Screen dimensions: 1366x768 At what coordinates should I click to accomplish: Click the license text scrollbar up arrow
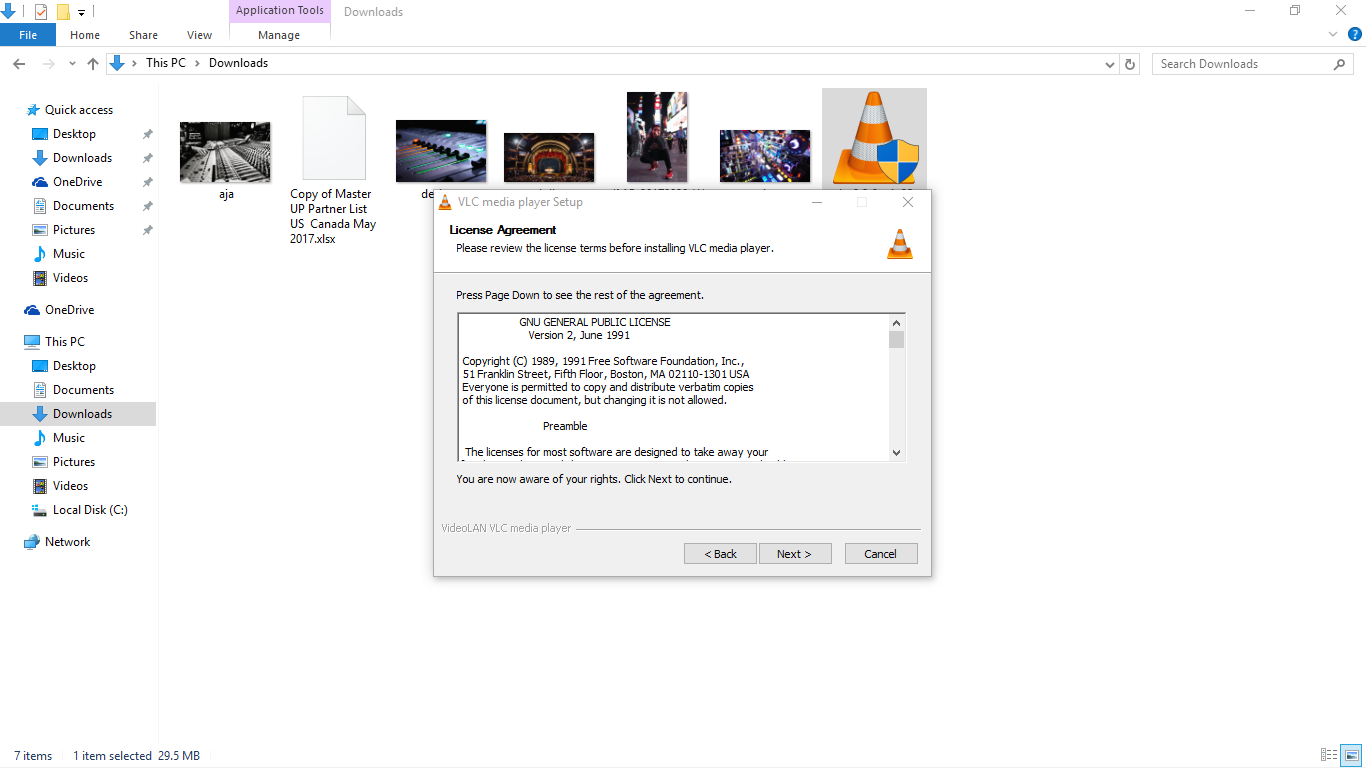(x=897, y=322)
